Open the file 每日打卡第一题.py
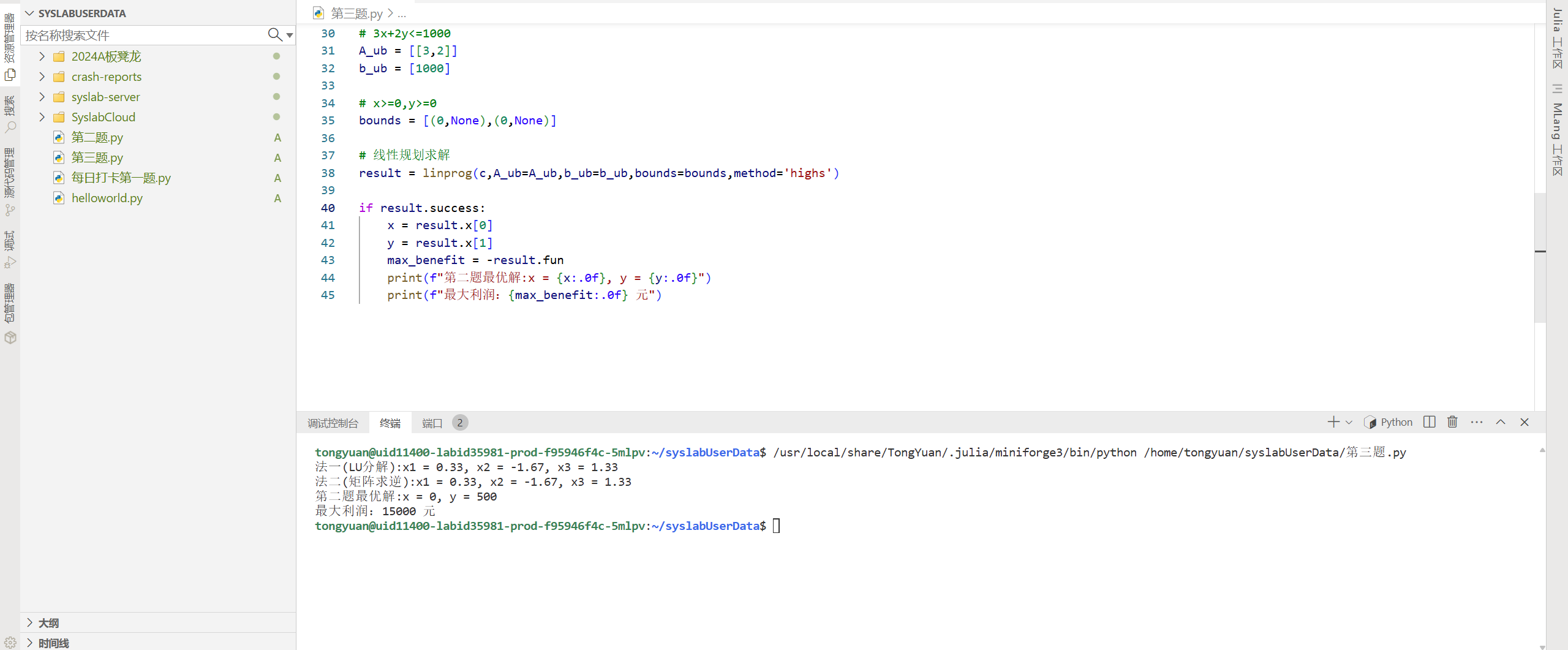1568x650 pixels. [x=121, y=178]
